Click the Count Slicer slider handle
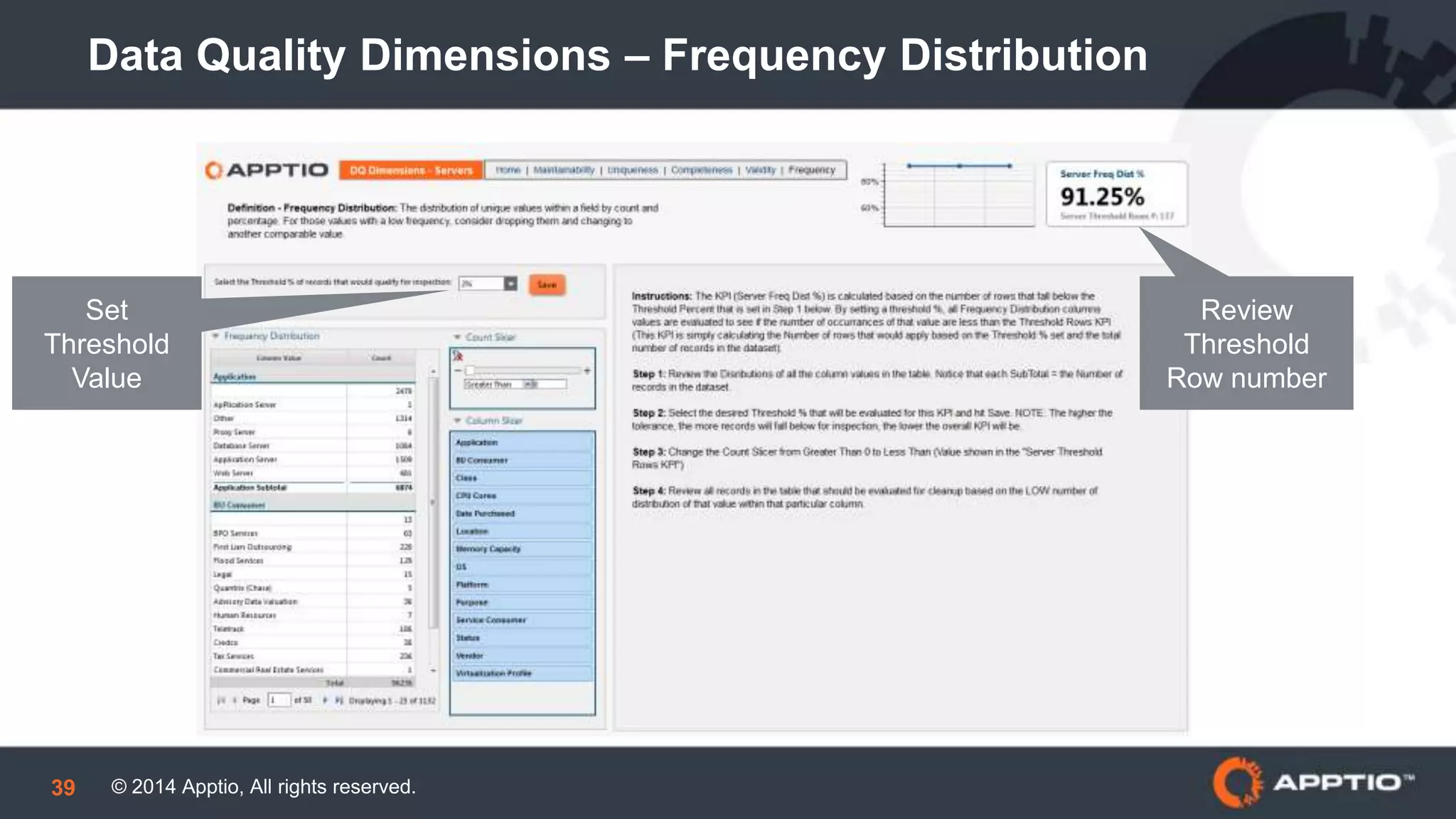Image resolution: width=1456 pixels, height=819 pixels. pos(470,371)
